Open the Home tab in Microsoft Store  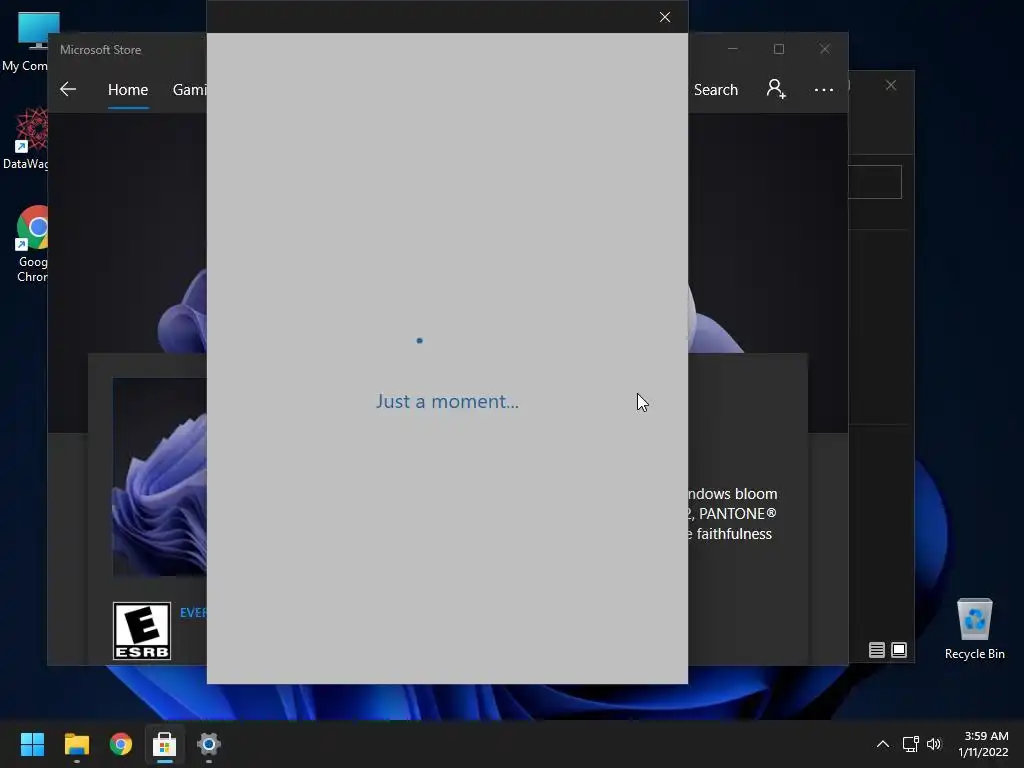(x=128, y=89)
